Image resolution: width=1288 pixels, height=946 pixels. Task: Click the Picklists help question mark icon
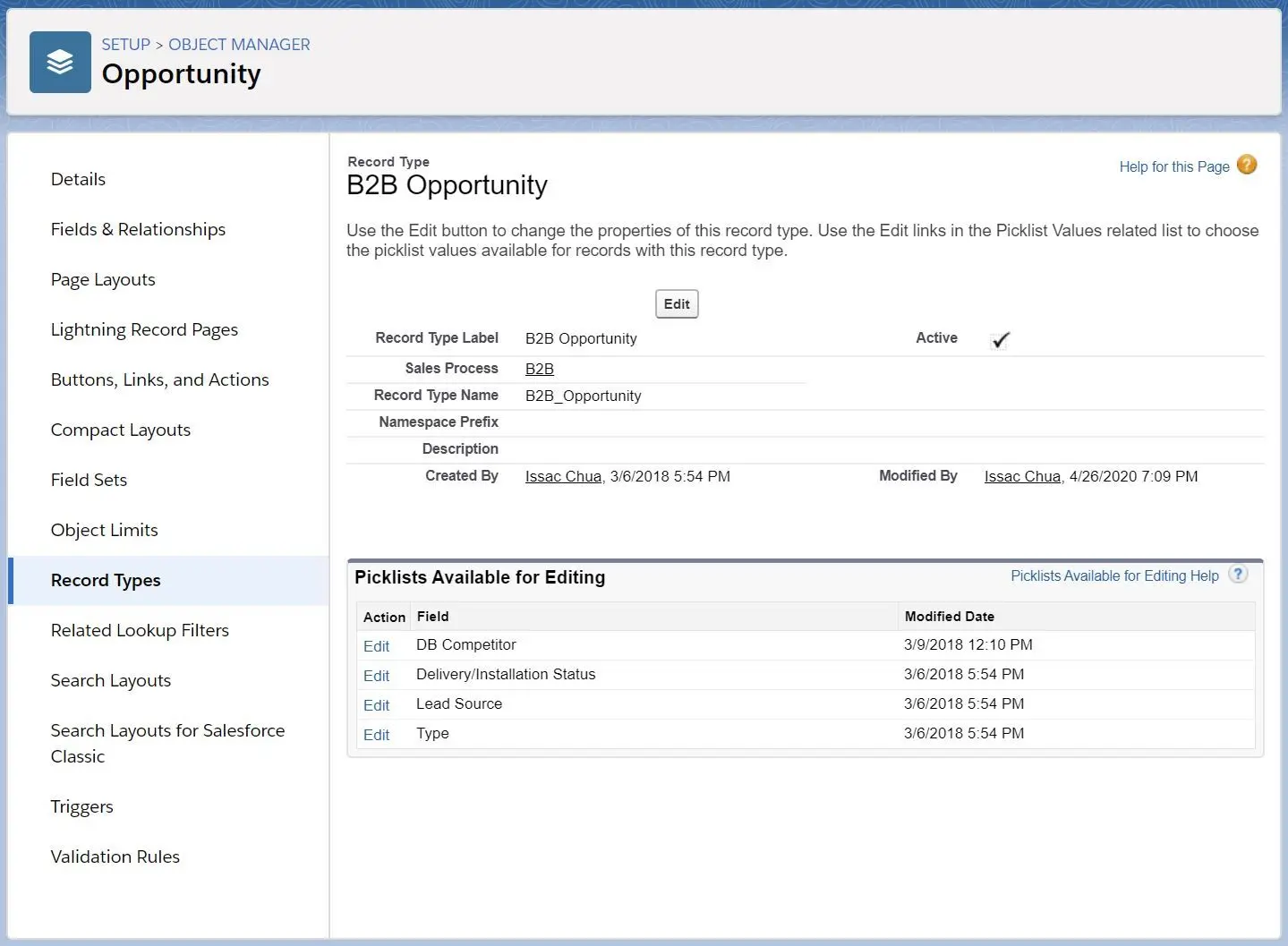point(1238,575)
